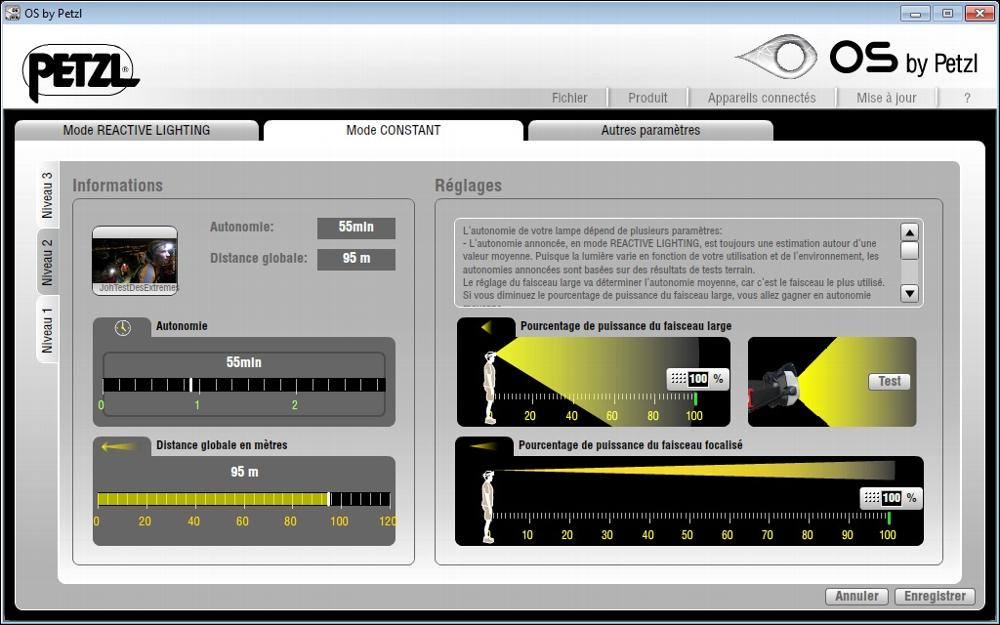The width and height of the screenshot is (1000, 625).
Task: Open the Fichier menu
Action: click(x=570, y=98)
